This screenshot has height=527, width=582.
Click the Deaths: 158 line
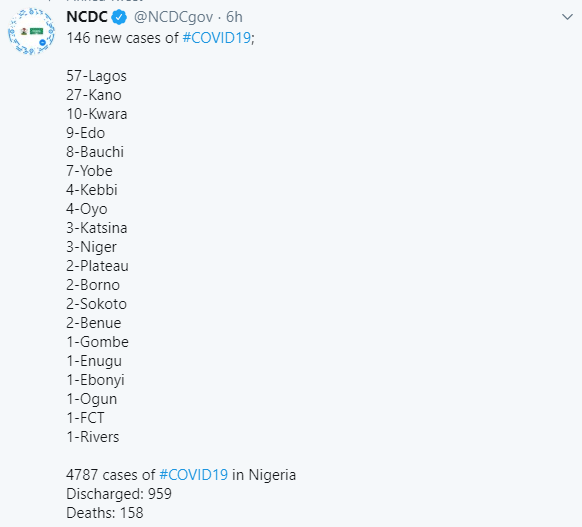tap(105, 513)
